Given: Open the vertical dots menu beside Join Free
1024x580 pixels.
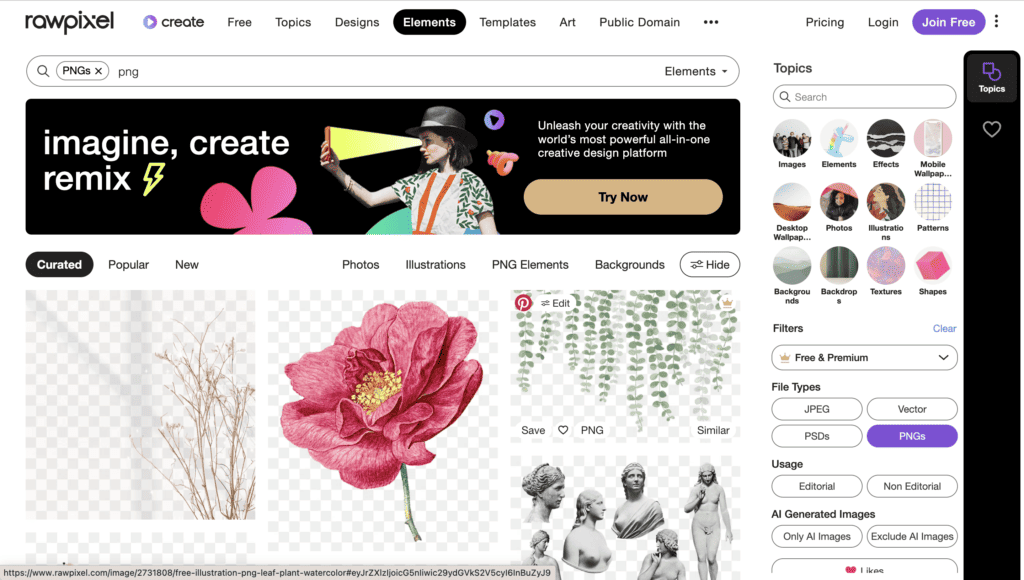Looking at the screenshot, I should coord(997,22).
